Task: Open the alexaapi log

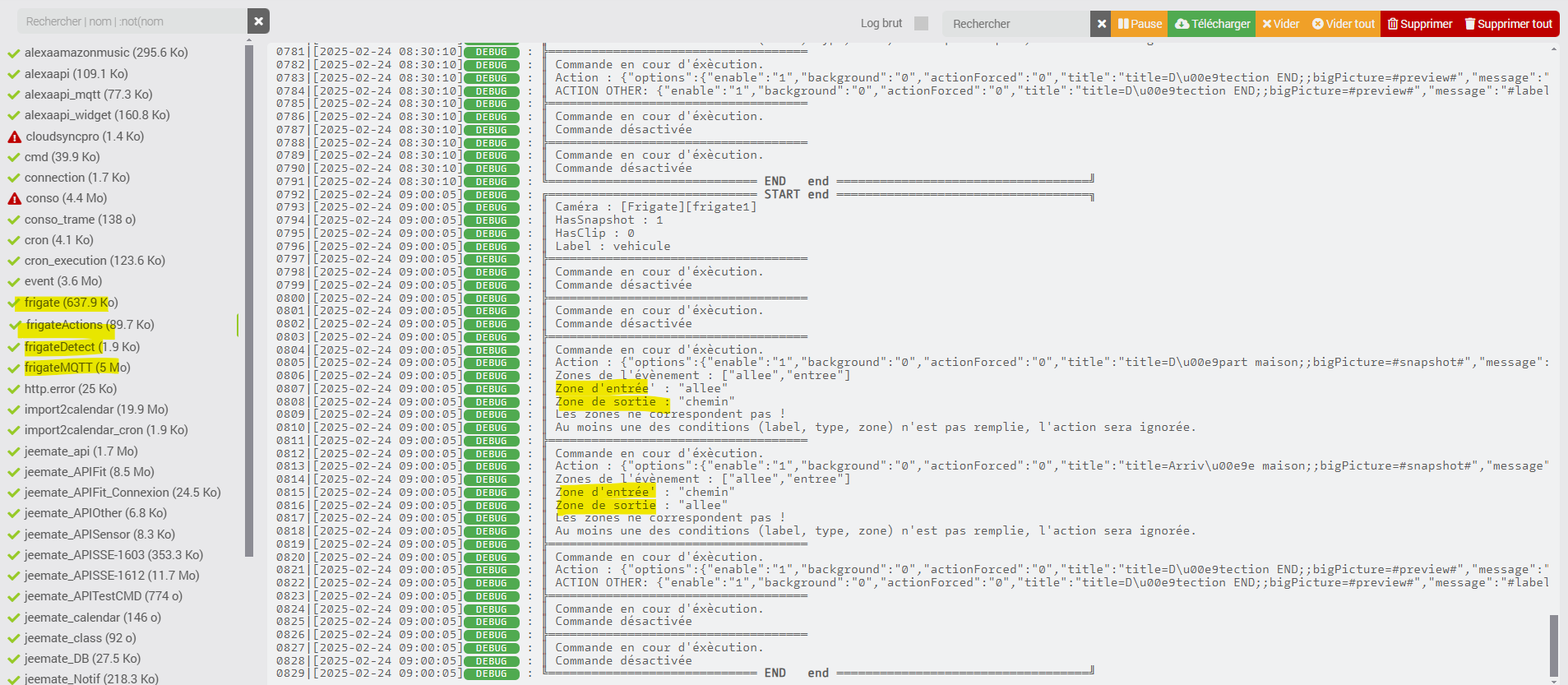Action: [x=76, y=74]
